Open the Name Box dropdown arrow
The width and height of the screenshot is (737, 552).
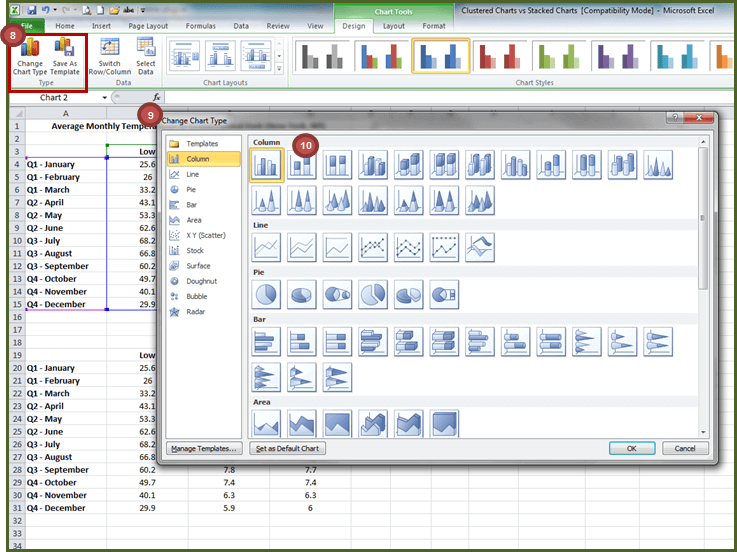click(105, 98)
